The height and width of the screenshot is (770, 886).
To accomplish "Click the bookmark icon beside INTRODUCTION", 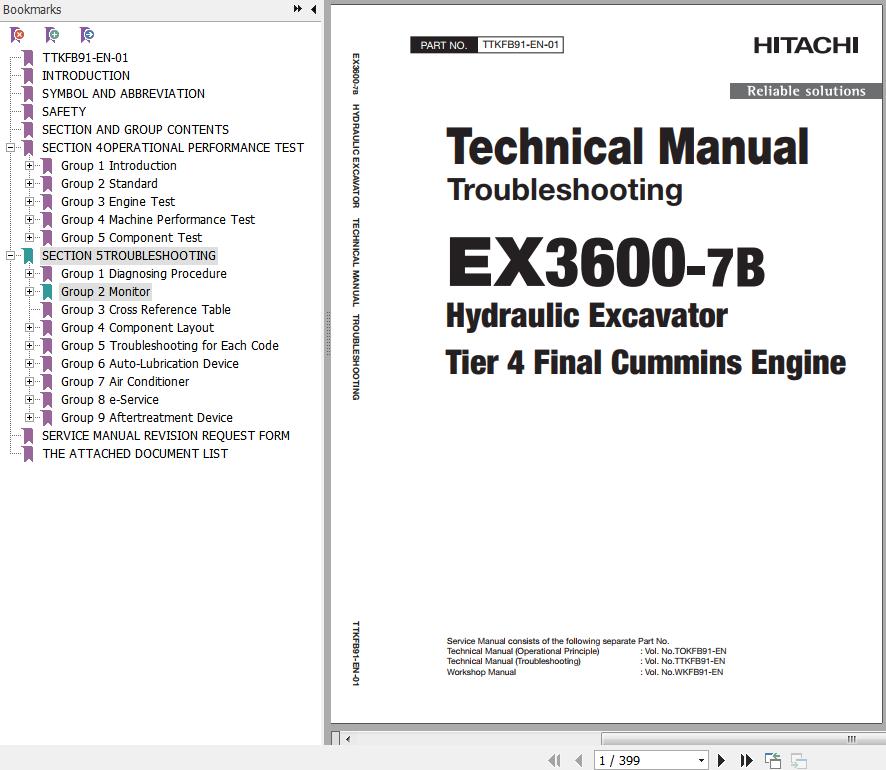I will coord(28,76).
